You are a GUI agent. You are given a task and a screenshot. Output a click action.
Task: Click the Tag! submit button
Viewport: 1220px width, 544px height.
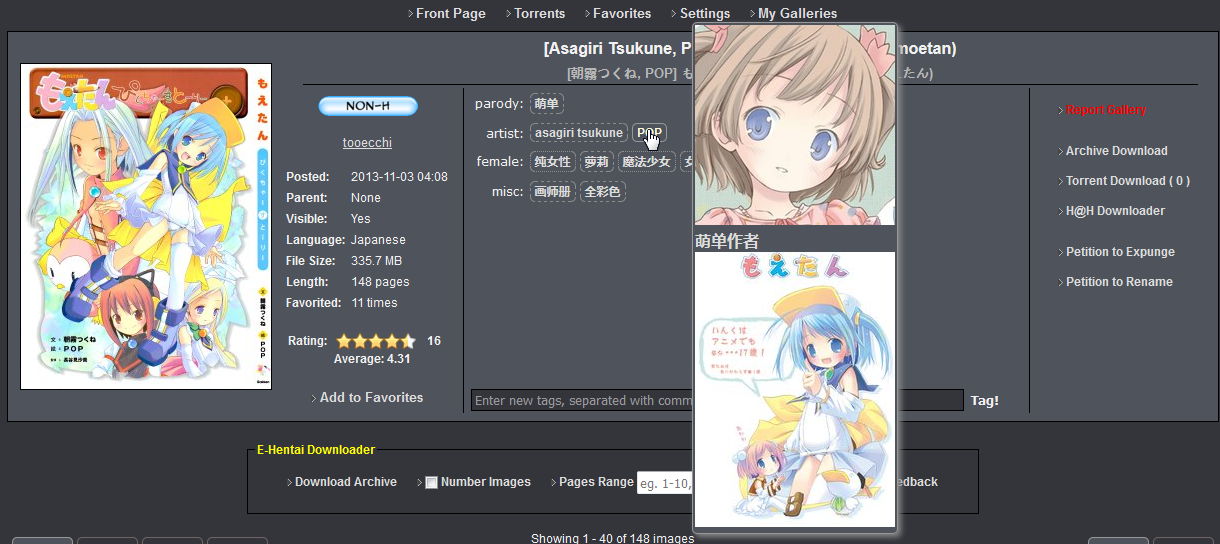tap(984, 400)
